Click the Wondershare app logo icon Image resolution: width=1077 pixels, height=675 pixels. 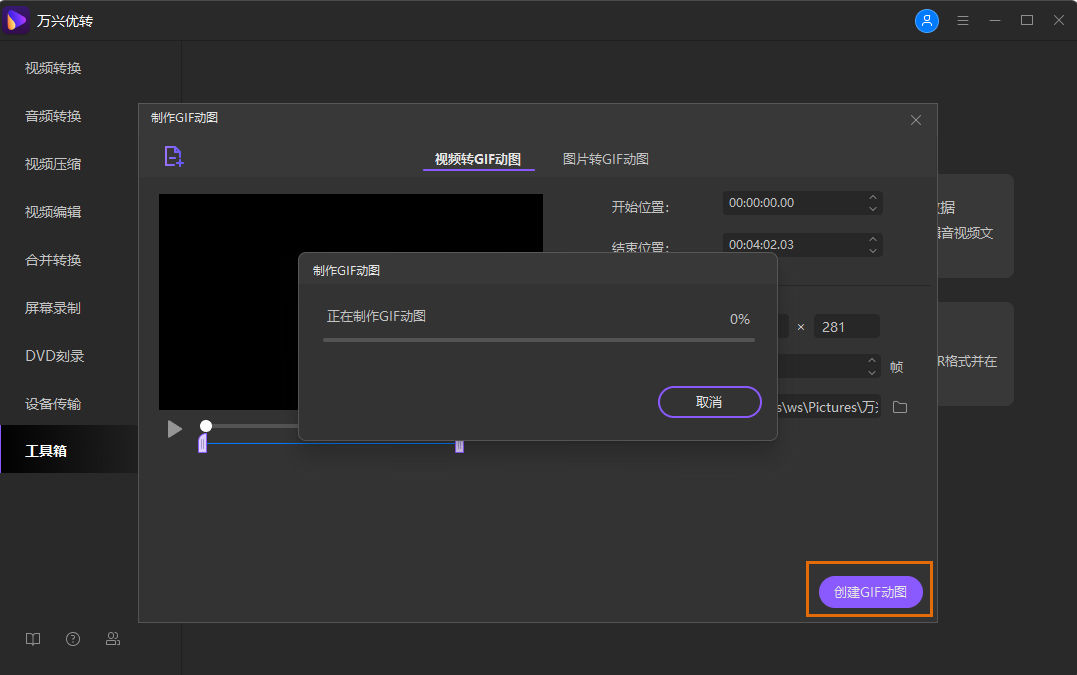tap(16, 19)
